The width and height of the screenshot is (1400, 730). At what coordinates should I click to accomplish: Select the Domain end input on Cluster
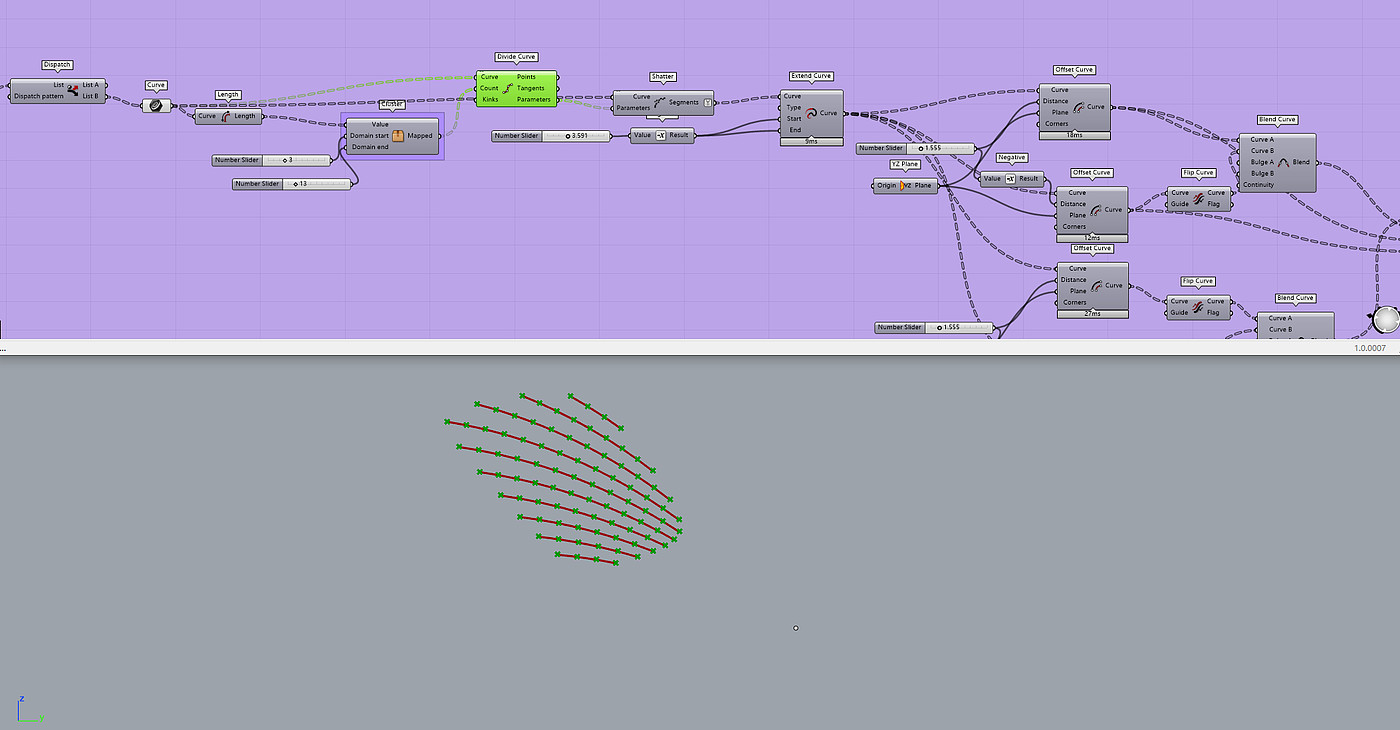tap(368, 147)
